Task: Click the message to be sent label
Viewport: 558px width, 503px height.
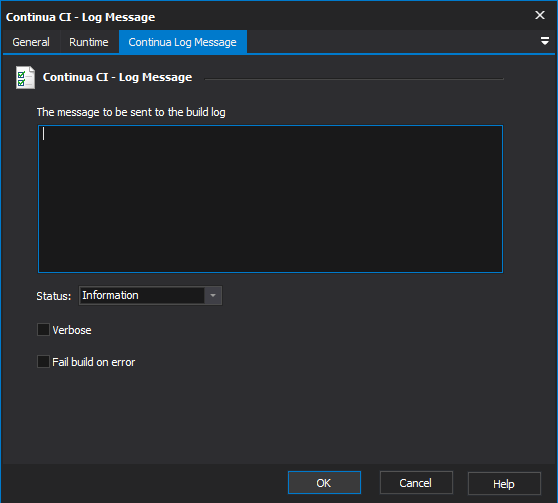Action: pos(131,112)
